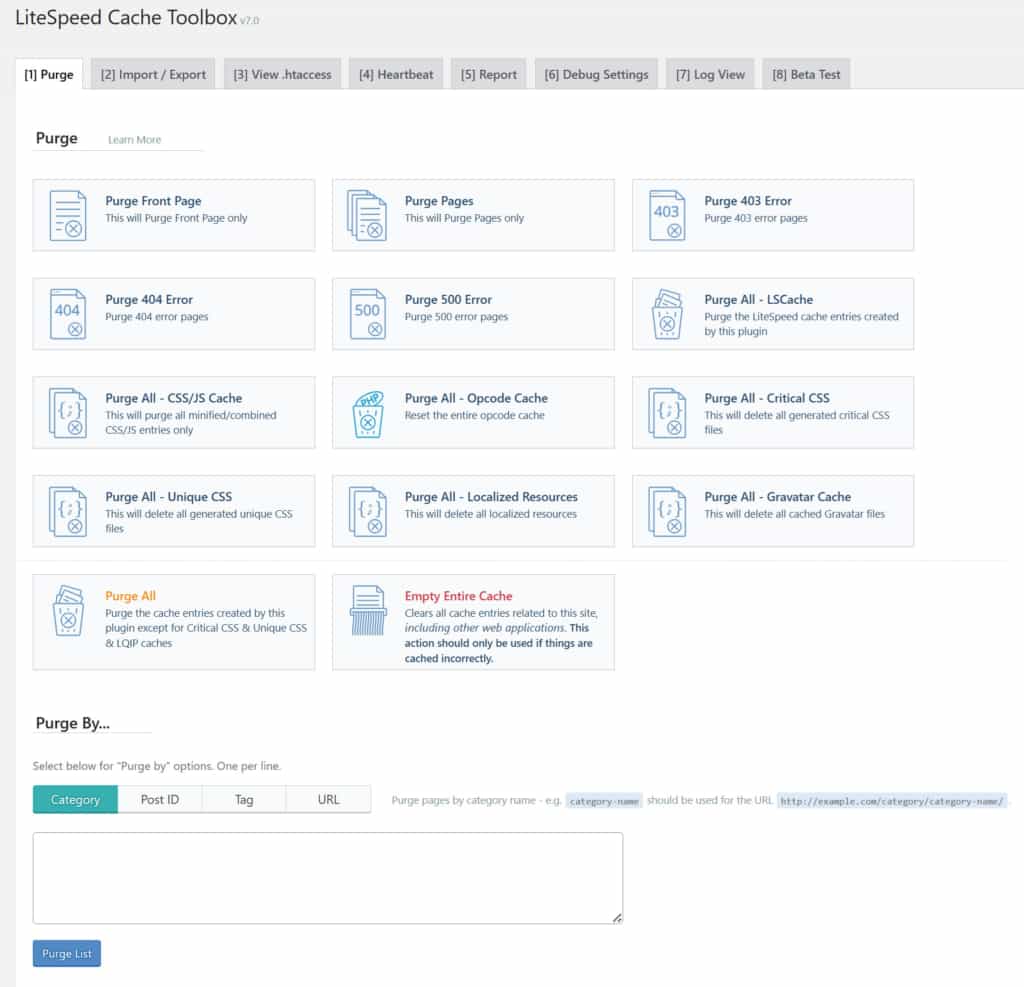Open the Import / Export tab

[153, 74]
